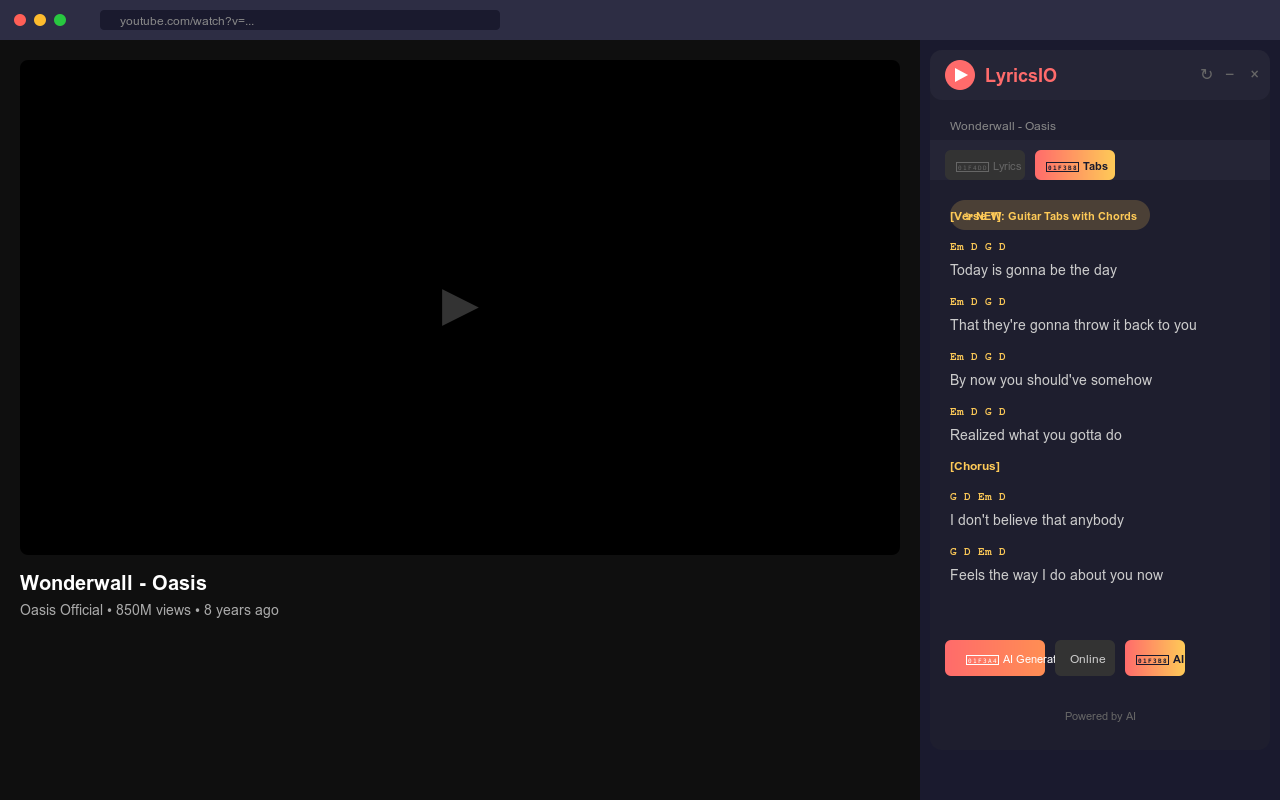Click the lyric 'By now you should've somehow'
1280x800 pixels.
1051,380
